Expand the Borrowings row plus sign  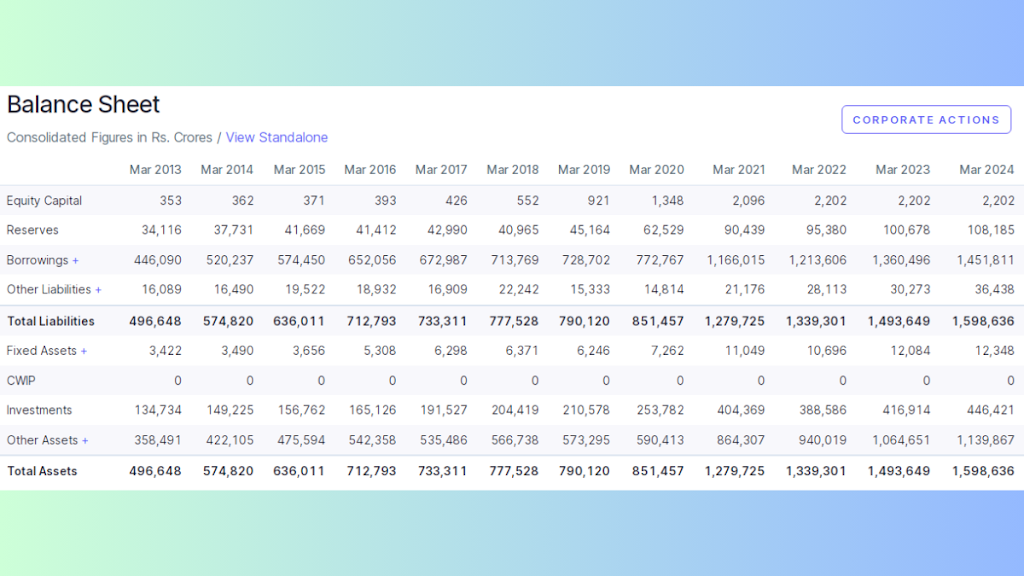76,261
